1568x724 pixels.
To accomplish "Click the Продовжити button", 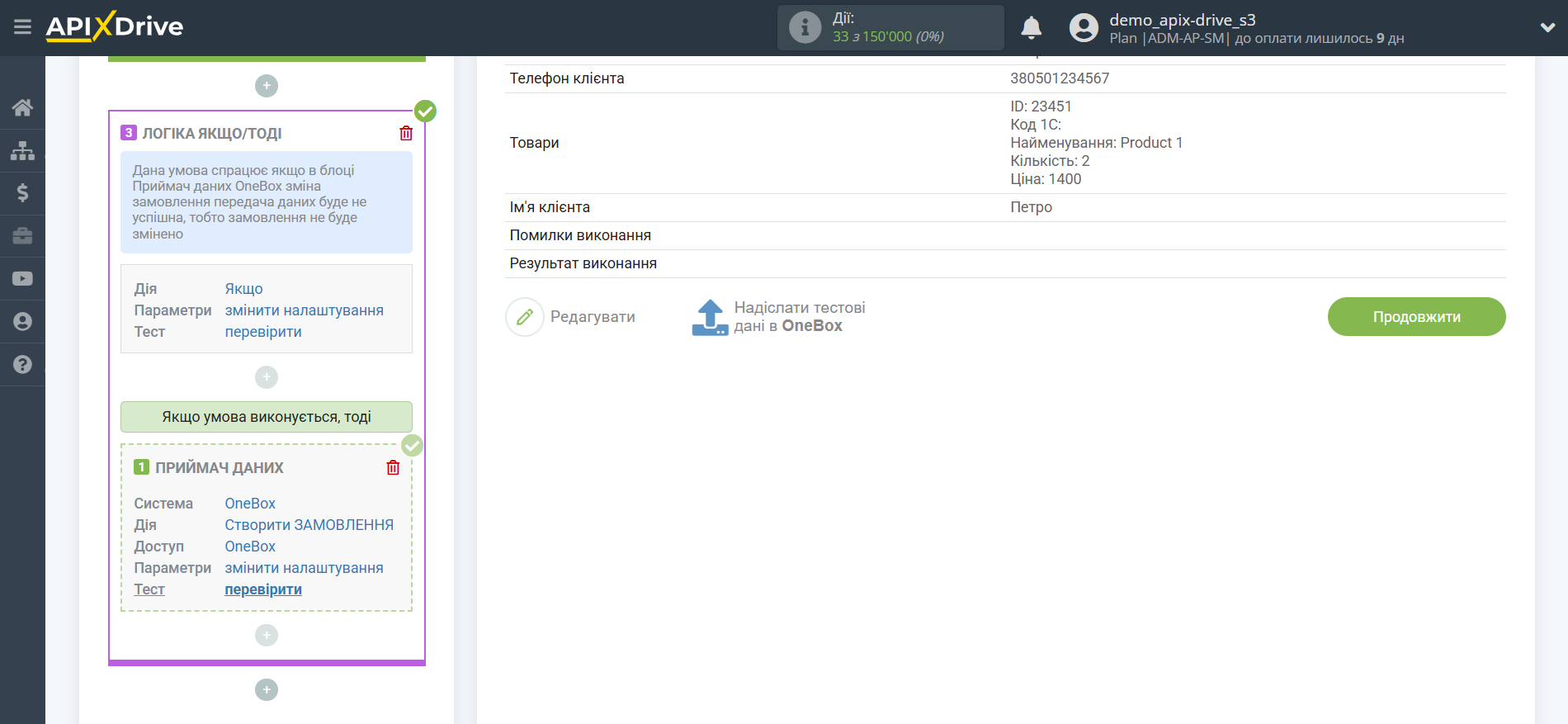I will click(1416, 317).
